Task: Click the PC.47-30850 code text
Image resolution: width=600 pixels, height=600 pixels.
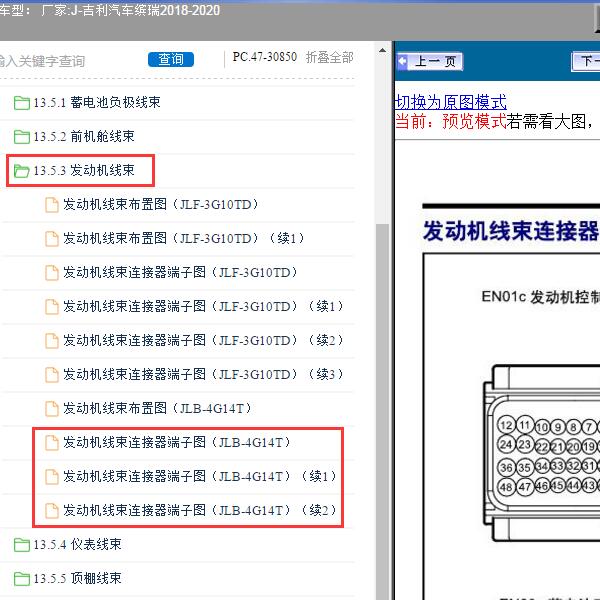Action: (265, 57)
